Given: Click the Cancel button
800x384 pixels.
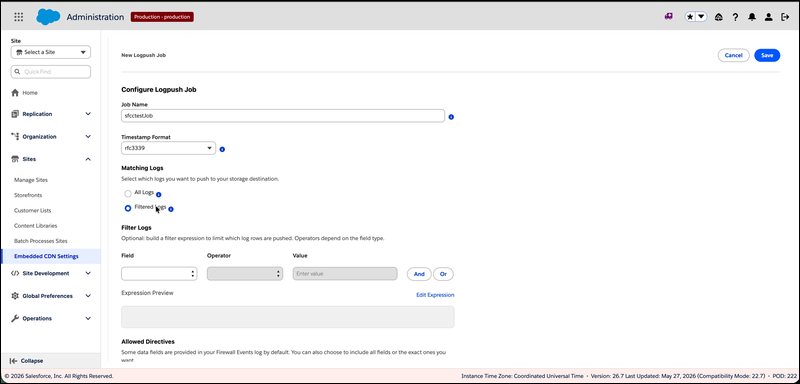Looking at the screenshot, I should tap(733, 55).
